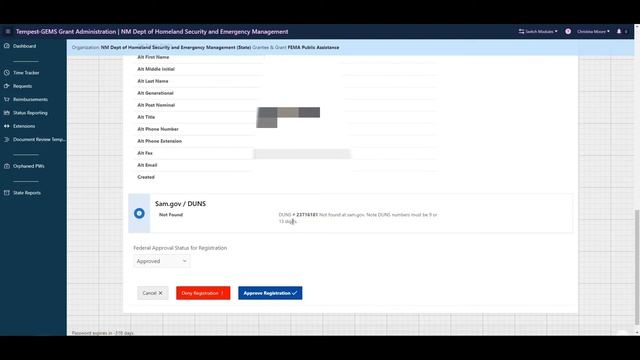Click the Status Reporting icon

(7, 113)
